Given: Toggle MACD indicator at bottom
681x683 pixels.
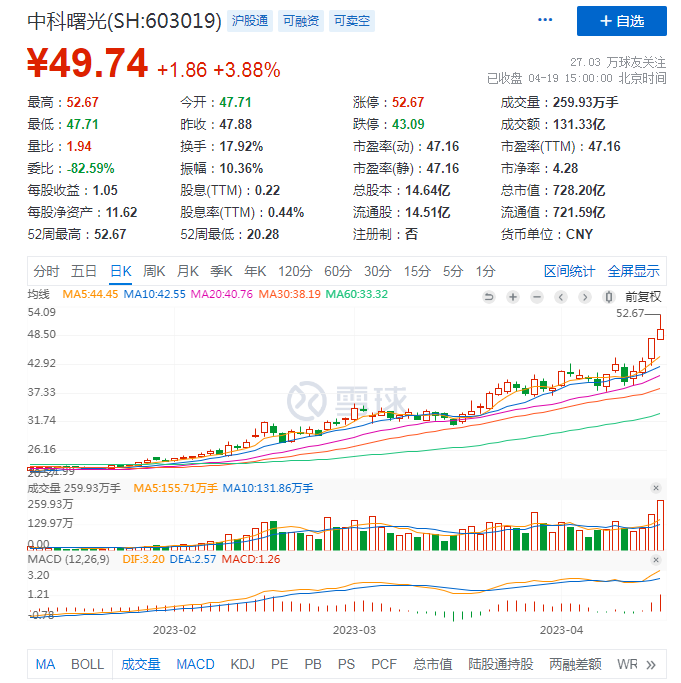Looking at the screenshot, I should [195, 664].
